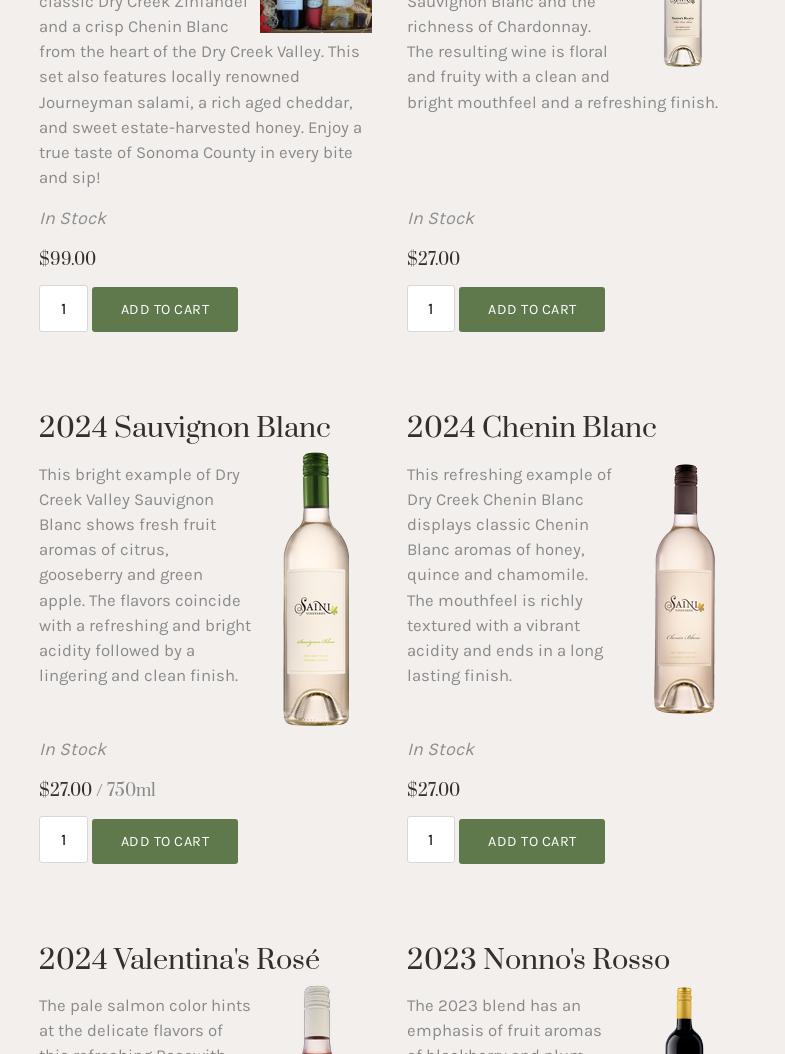Open the 2024 Sauvignon Blanc product page
This screenshot has height=1054, width=785.
coord(185,428)
